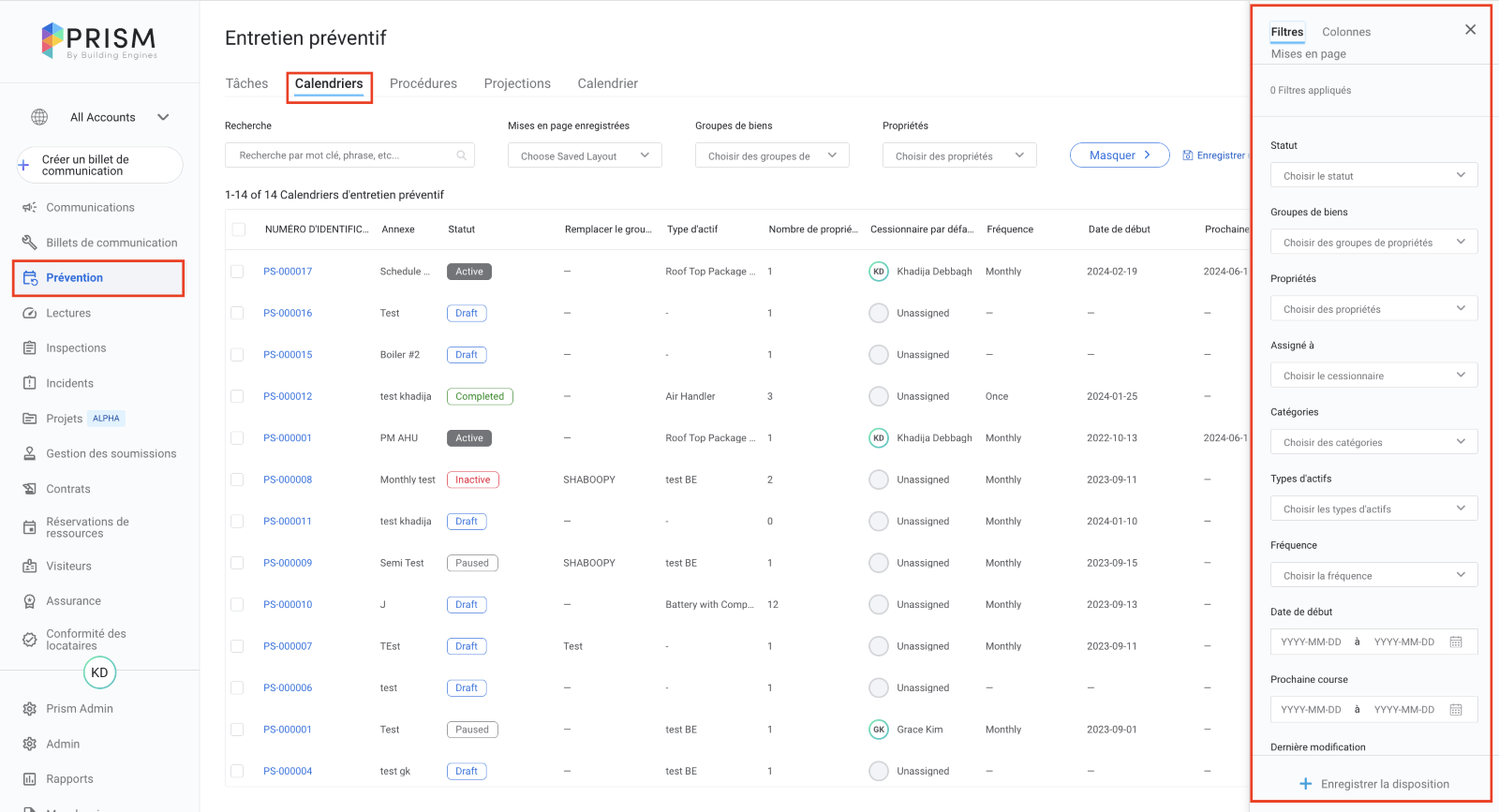1499x812 pixels.
Task: Switch to the Procédures tab
Action: click(423, 83)
